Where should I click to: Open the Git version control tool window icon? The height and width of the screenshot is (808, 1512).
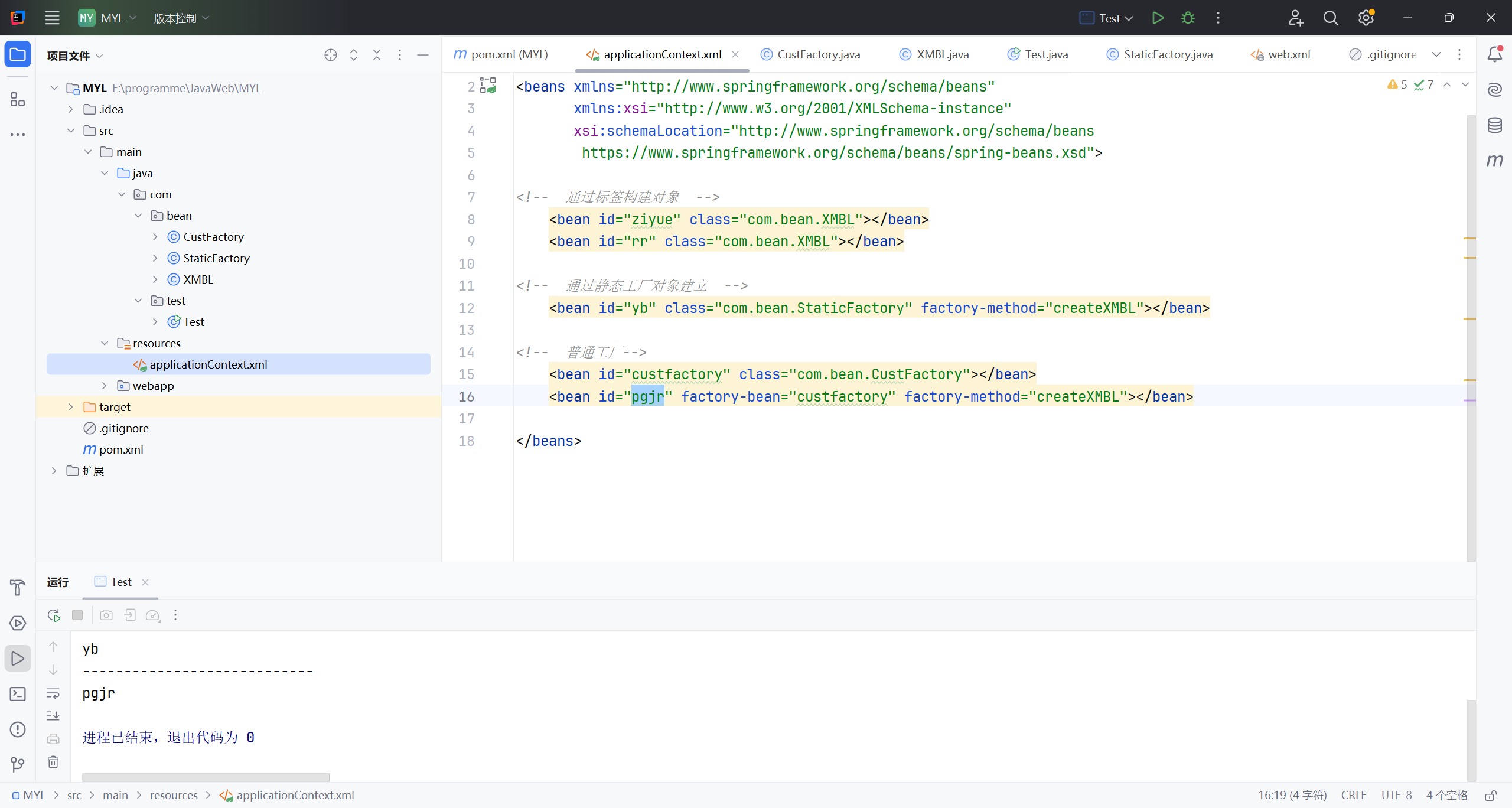18,765
